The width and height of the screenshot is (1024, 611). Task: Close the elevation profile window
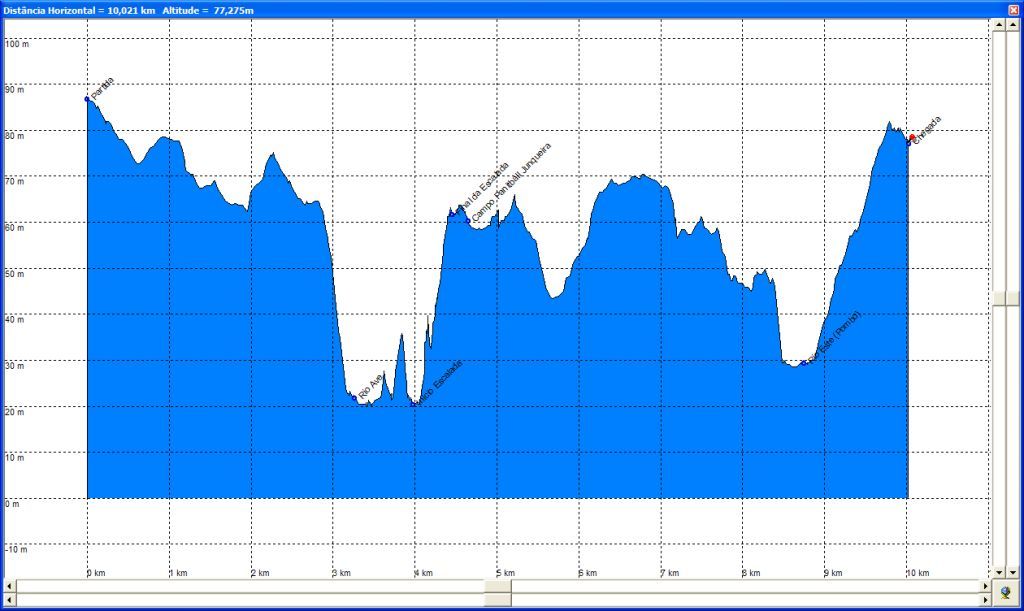pyautogui.click(x=1014, y=10)
